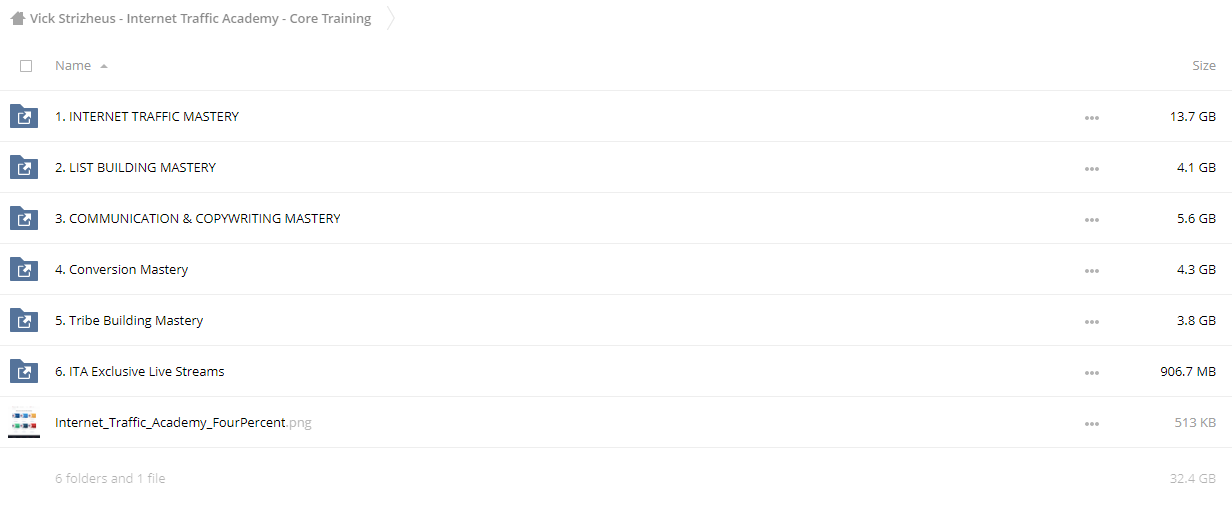Click the List Building Mastery folder icon

(24, 168)
